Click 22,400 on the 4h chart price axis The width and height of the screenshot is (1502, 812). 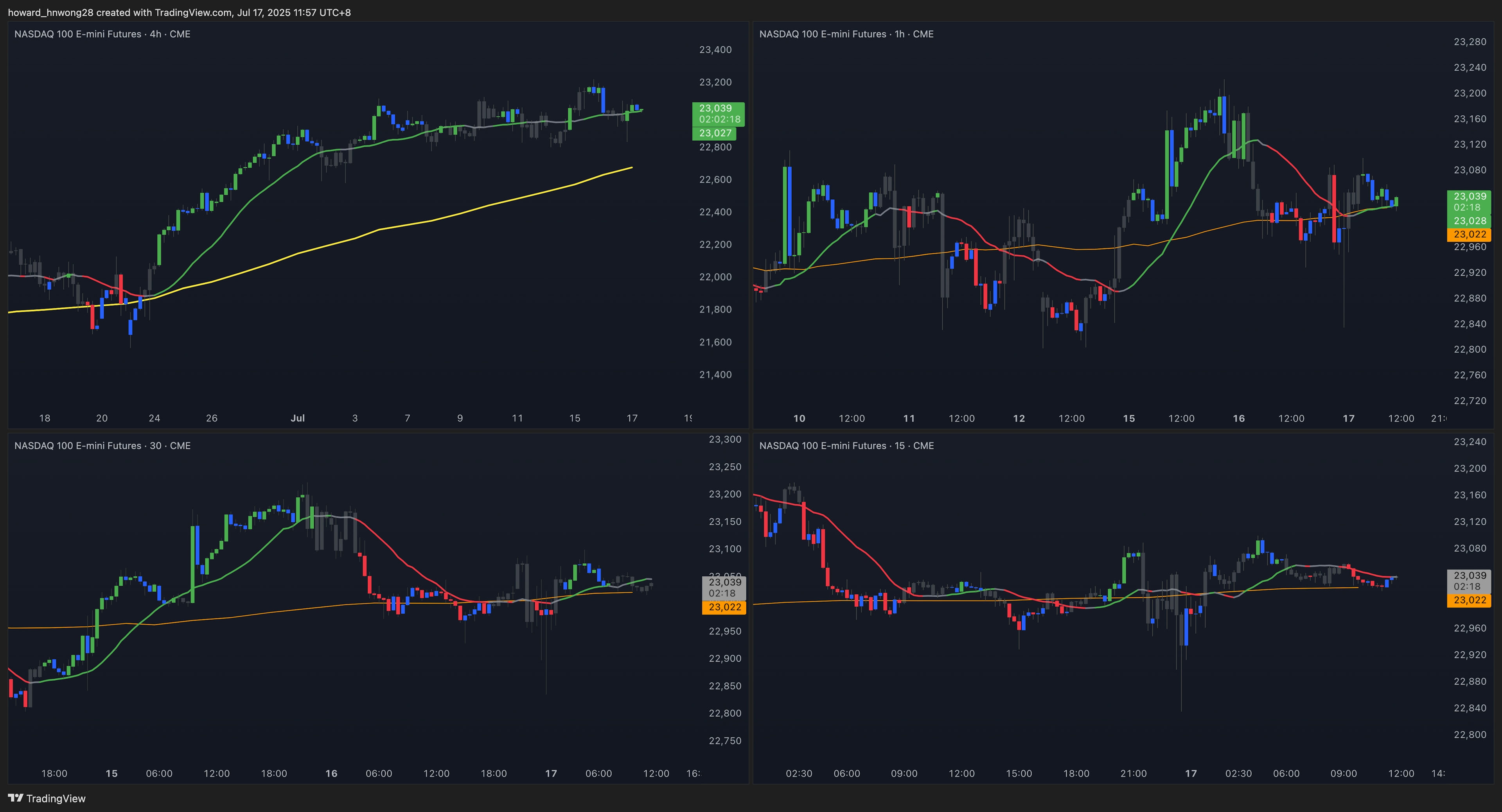[x=715, y=212]
